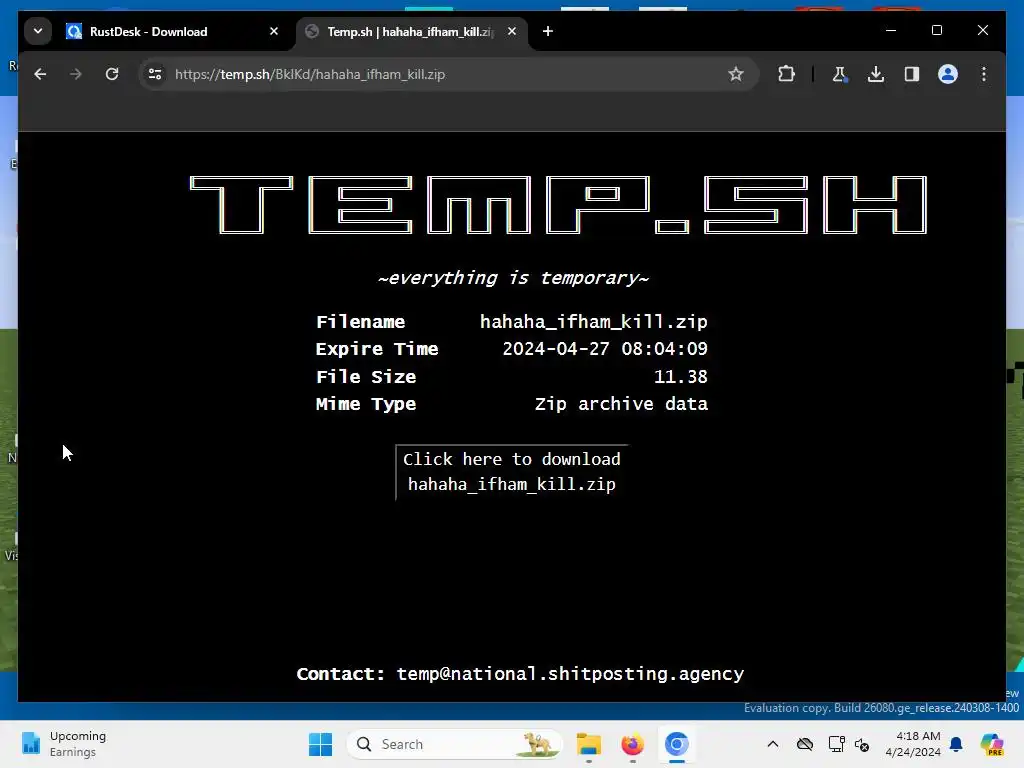The width and height of the screenshot is (1024, 768).
Task: Minimize the Chrome window
Action: coord(891,31)
